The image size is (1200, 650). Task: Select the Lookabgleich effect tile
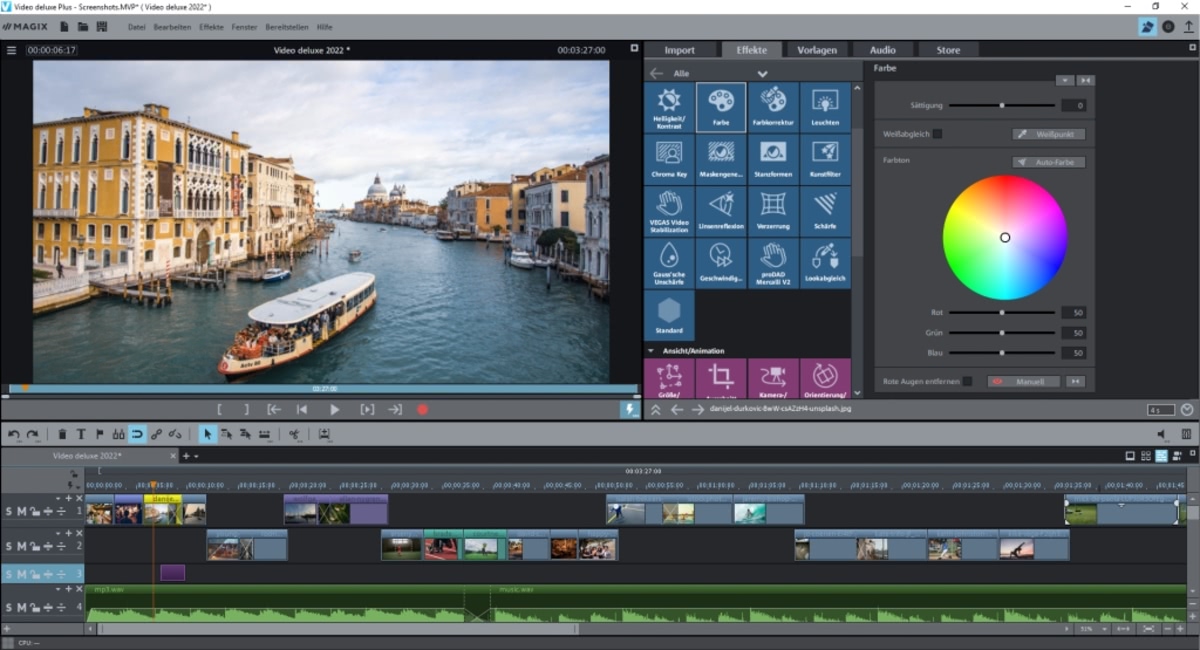click(825, 264)
